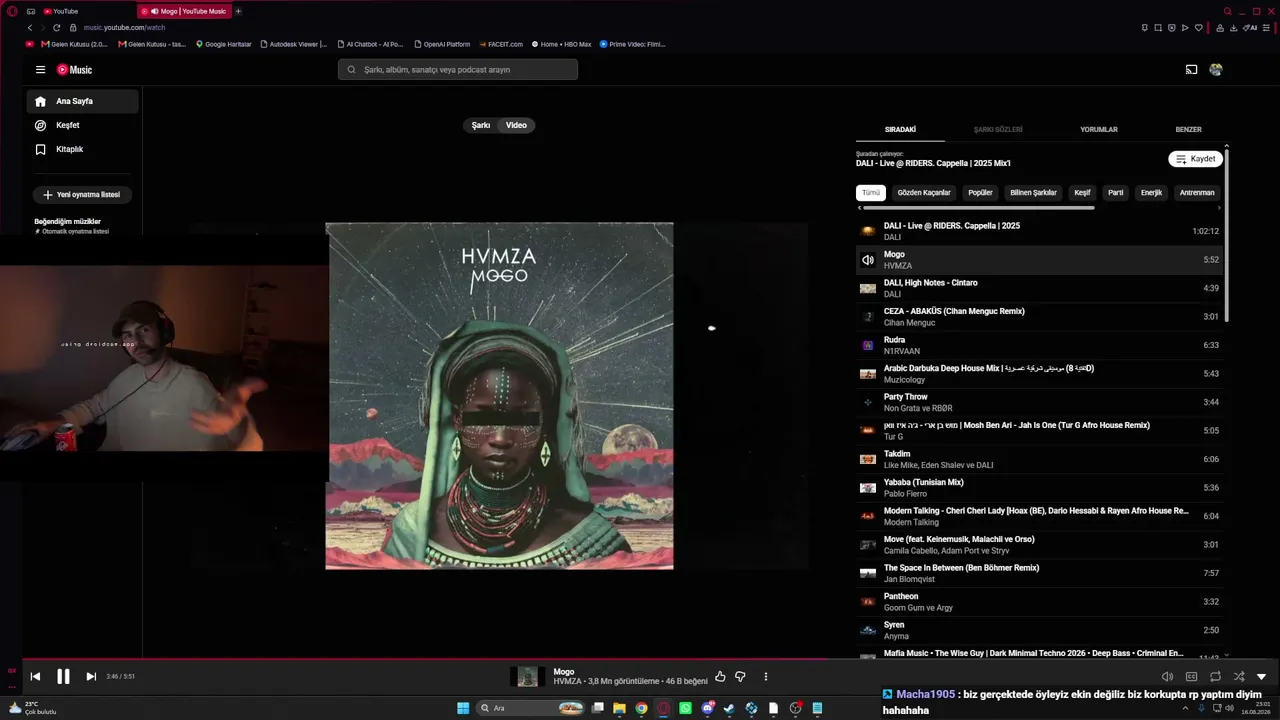Toggle the repeat mode

(x=1215, y=677)
